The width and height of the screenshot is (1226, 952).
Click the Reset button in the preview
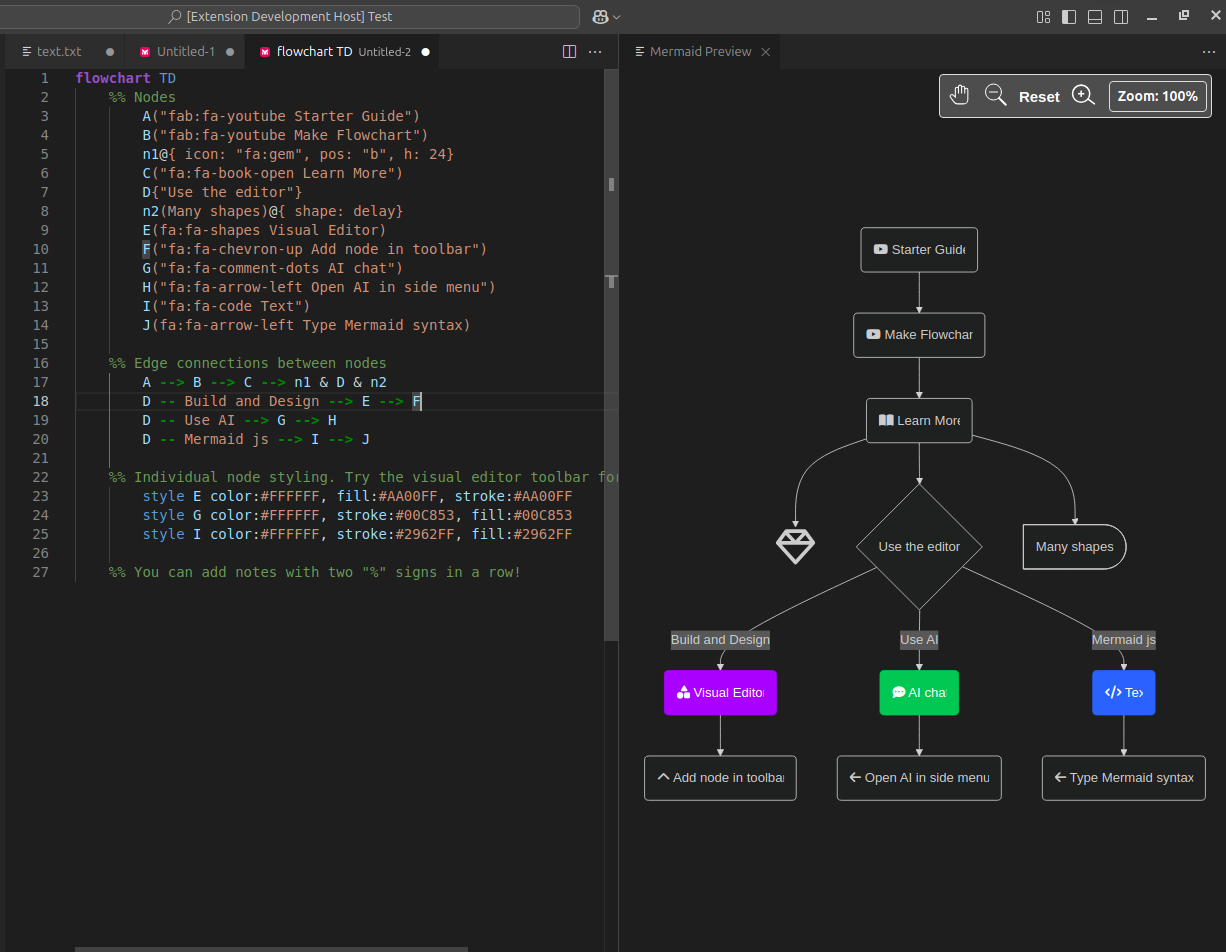[x=1039, y=95]
